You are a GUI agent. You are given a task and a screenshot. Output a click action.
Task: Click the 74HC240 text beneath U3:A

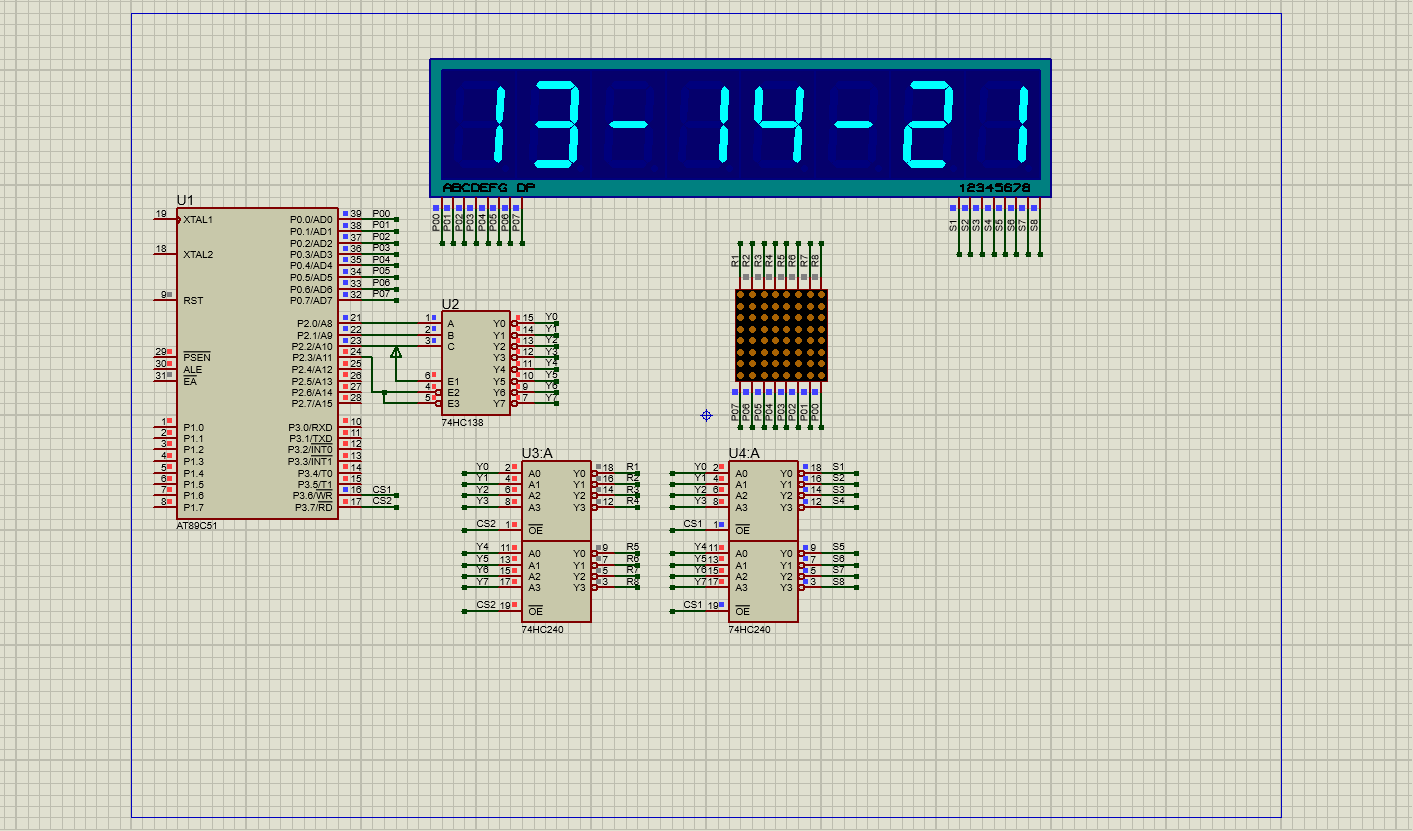coord(542,629)
